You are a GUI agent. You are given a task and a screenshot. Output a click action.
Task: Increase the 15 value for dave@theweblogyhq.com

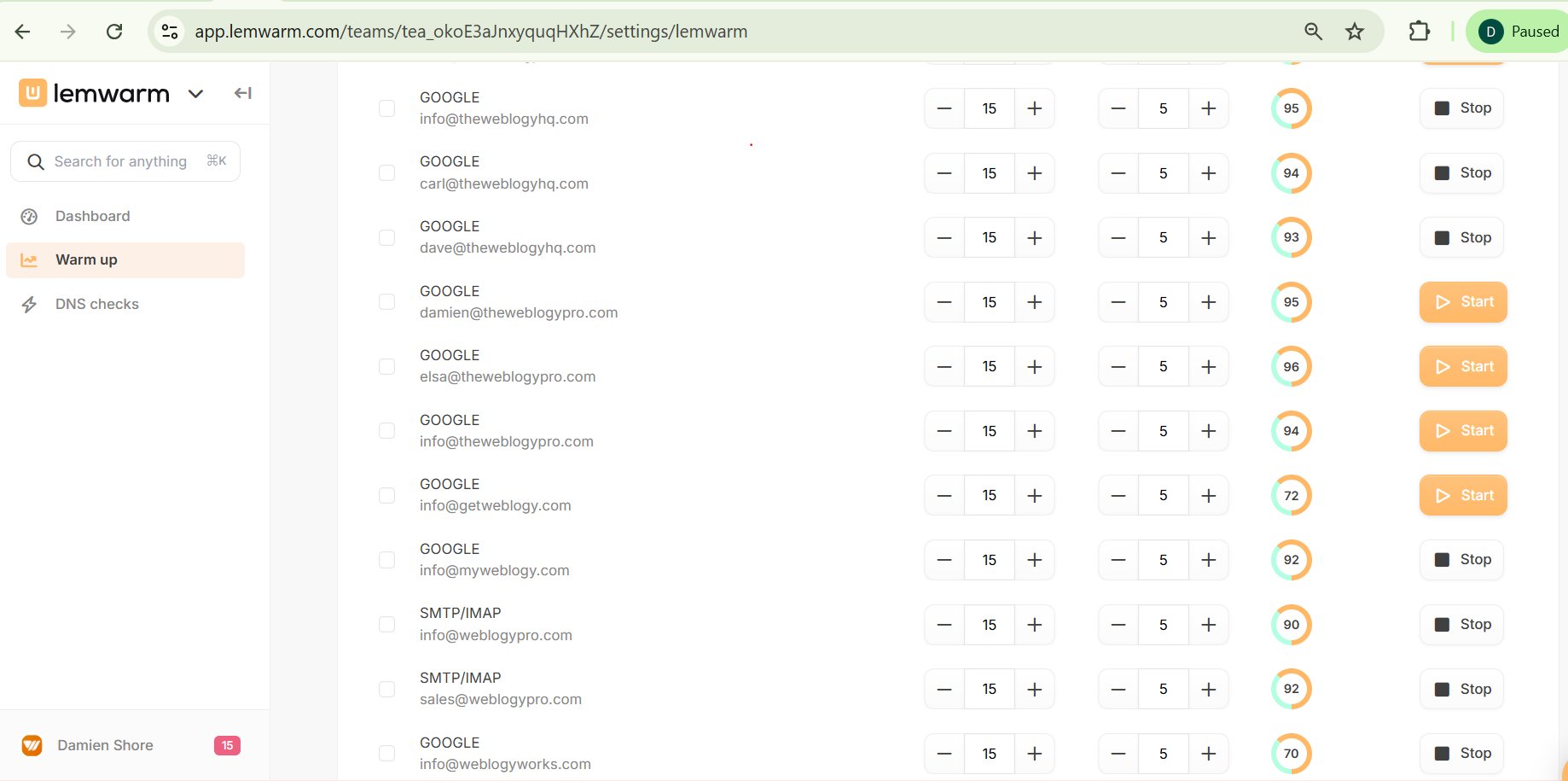(x=1035, y=237)
